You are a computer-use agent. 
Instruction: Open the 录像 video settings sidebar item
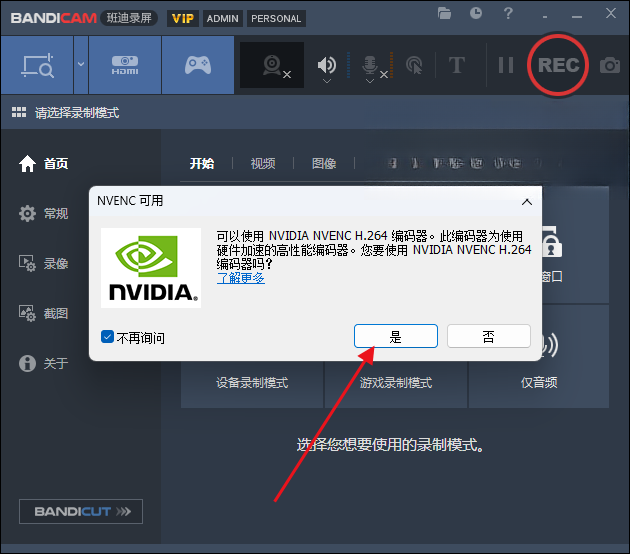43,264
